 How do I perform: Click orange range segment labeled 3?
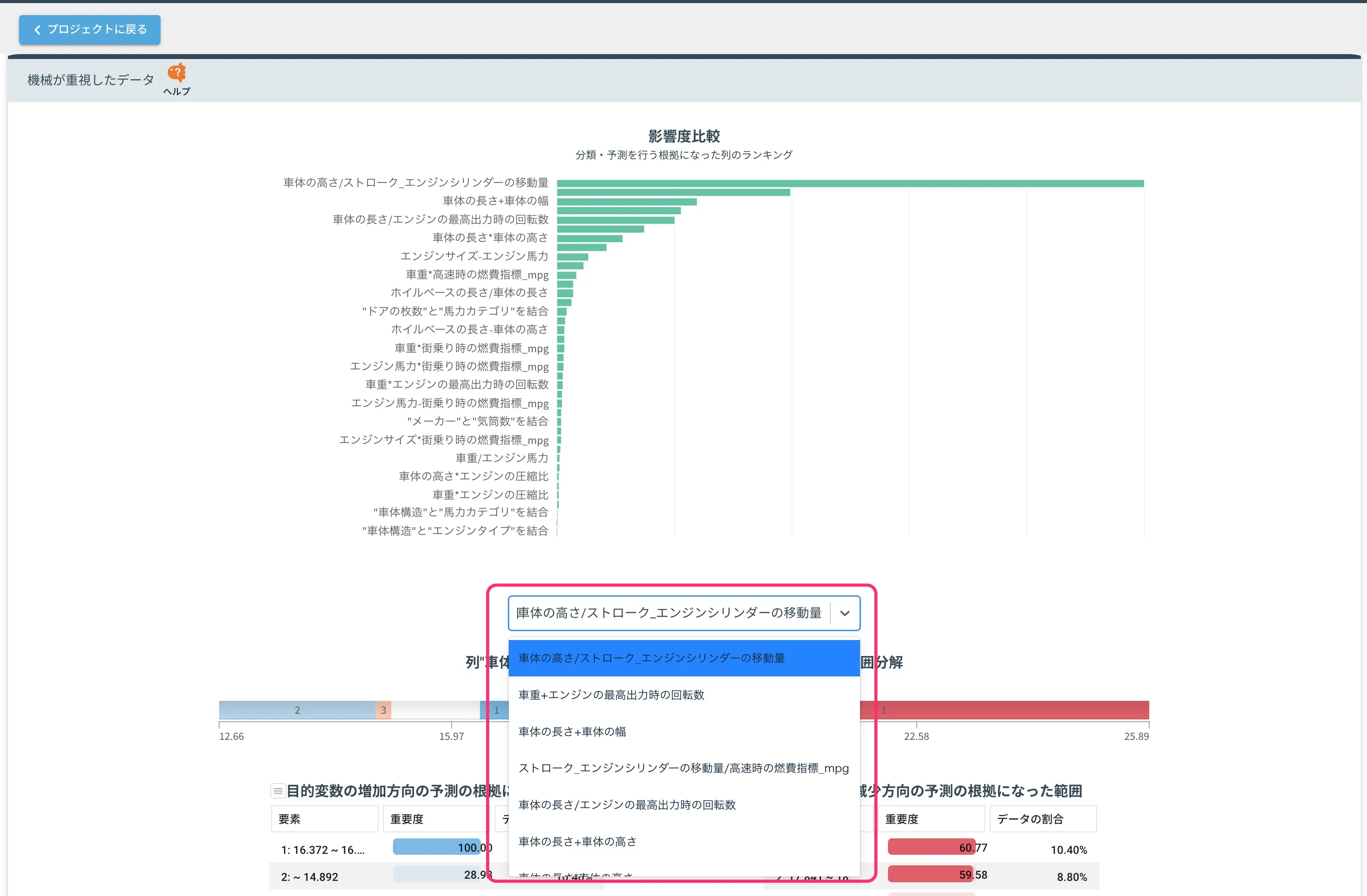(383, 710)
